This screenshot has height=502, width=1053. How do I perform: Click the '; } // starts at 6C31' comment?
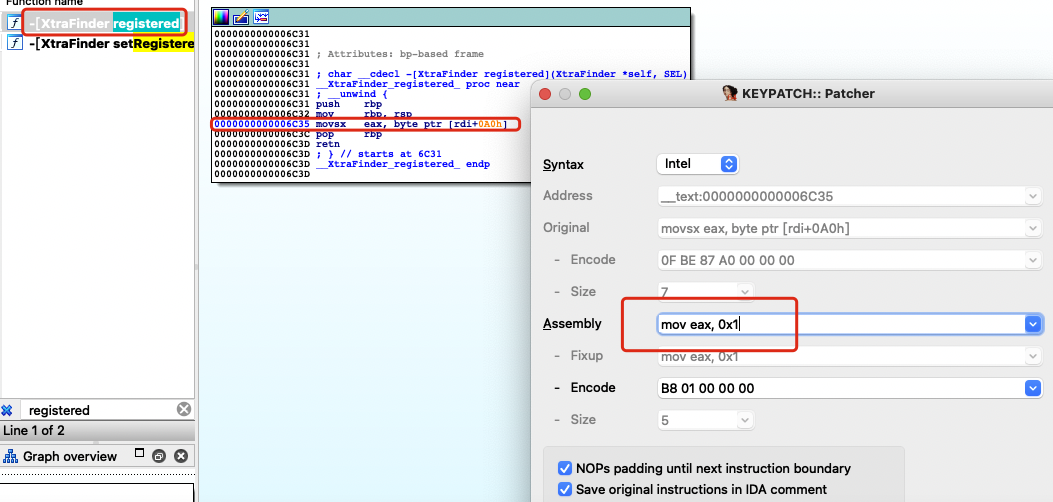tap(378, 154)
